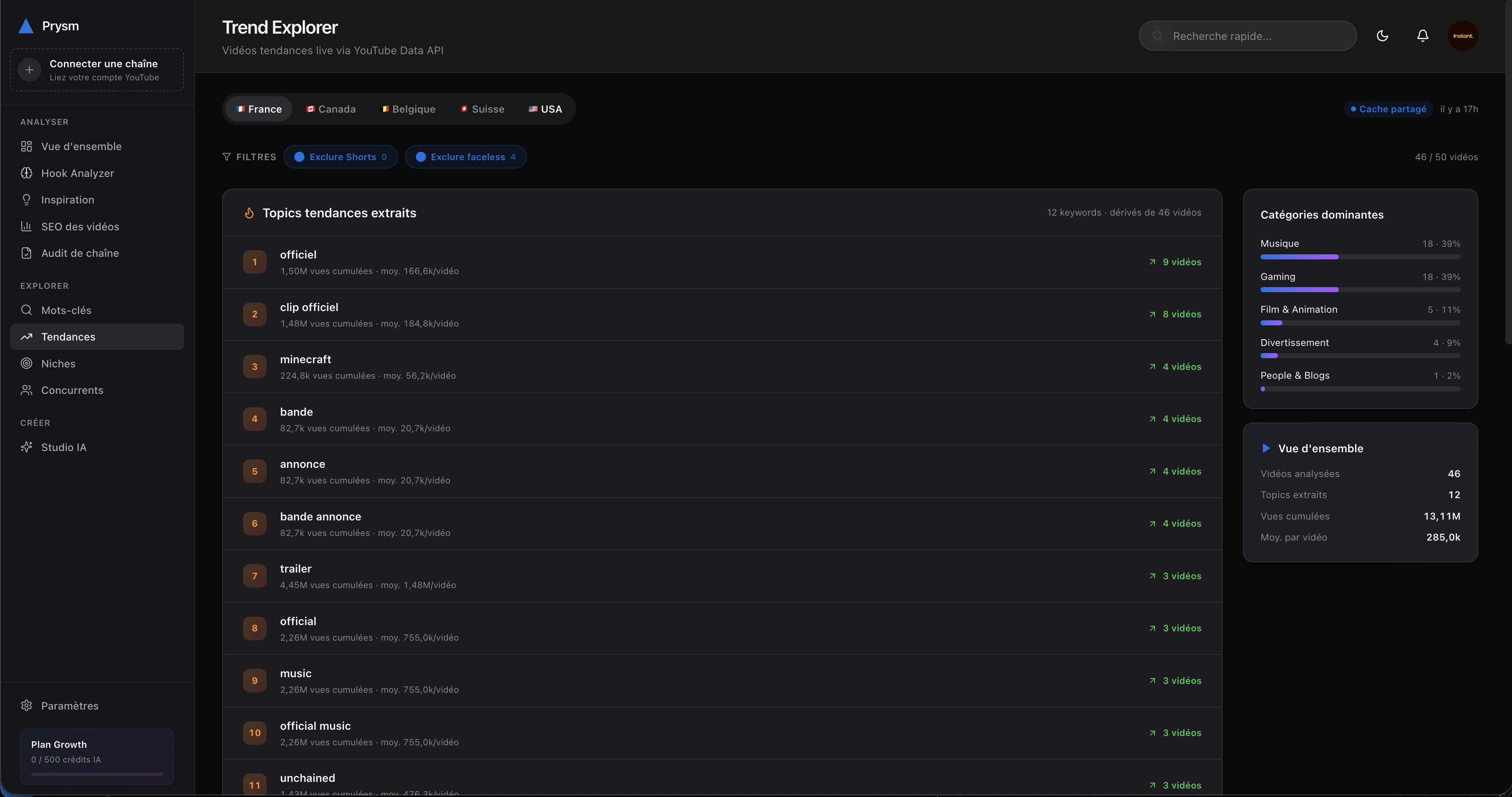Click the Paramètres gear icon
1512x797 pixels.
(x=26, y=705)
